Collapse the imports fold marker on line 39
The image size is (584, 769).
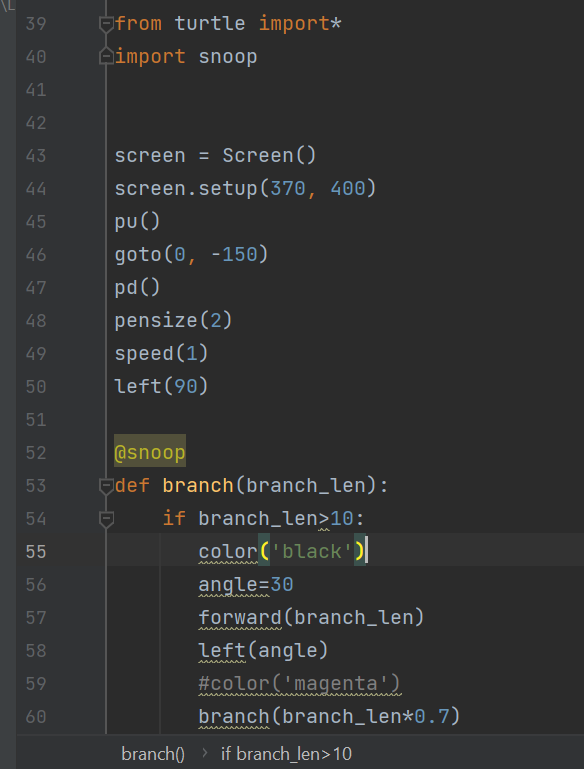coord(106,24)
